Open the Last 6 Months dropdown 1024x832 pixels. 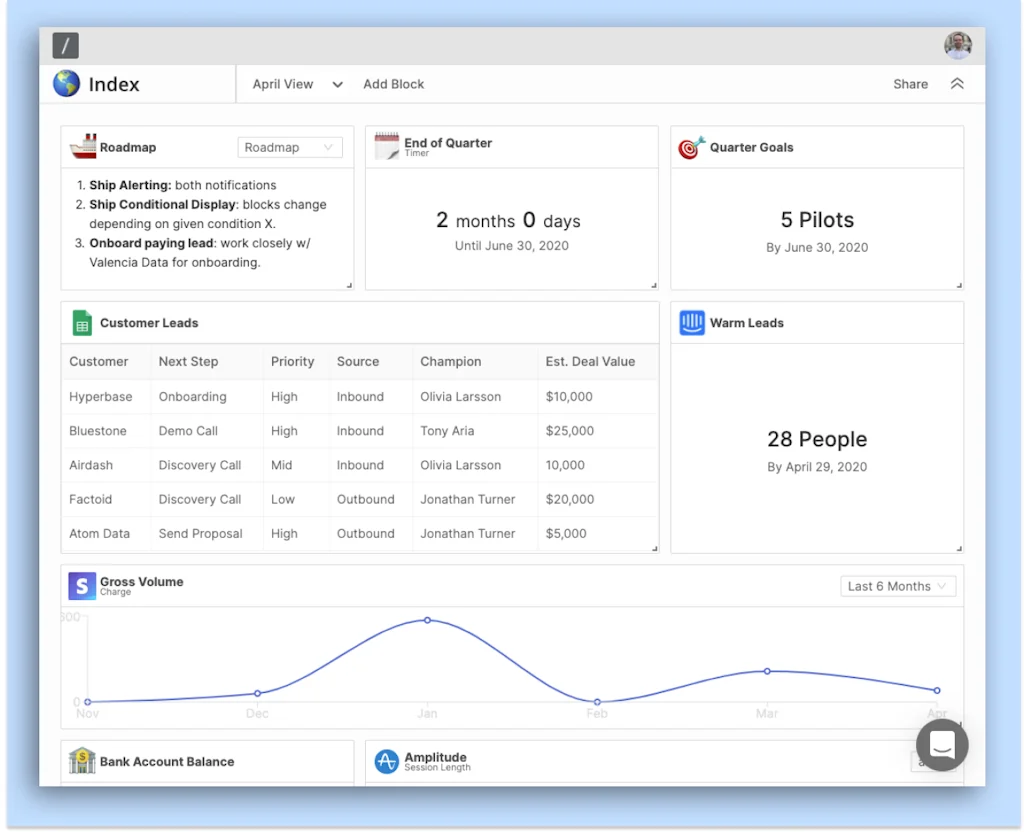tap(897, 586)
